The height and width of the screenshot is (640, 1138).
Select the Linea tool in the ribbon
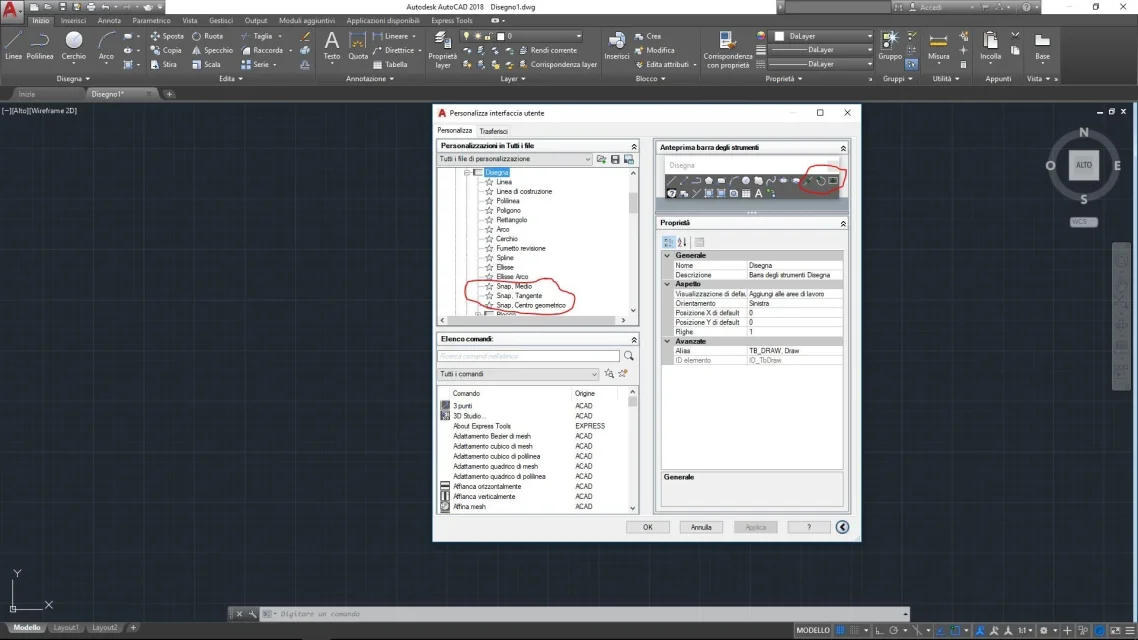[14, 46]
